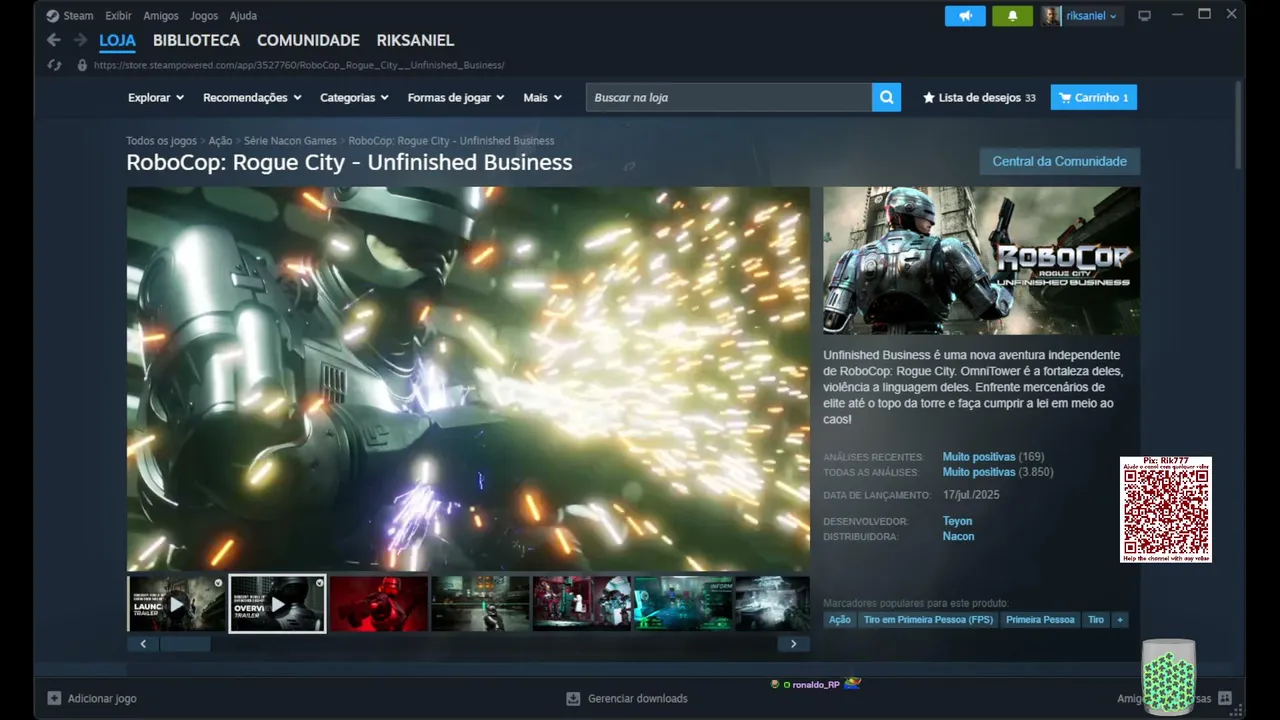Select the Tiro em Primeira Pessoa (FPS) tag
This screenshot has width=1280, height=720.
[x=929, y=620]
